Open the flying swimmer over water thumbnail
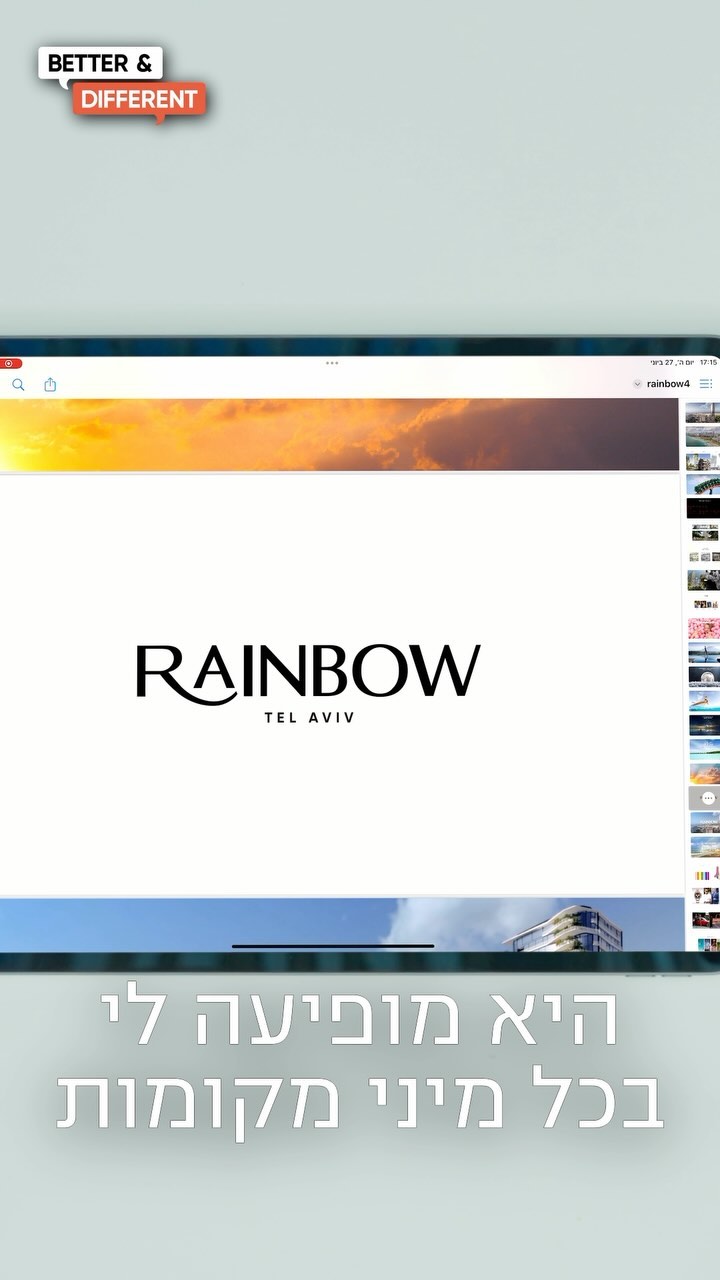Screen dimensions: 720x1280 705,700
